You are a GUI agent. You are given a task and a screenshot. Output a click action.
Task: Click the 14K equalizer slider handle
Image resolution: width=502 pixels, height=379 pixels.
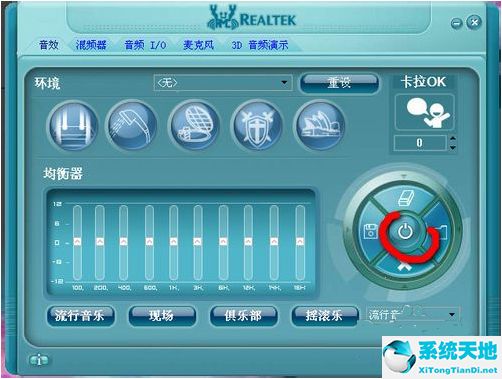(x=274, y=241)
